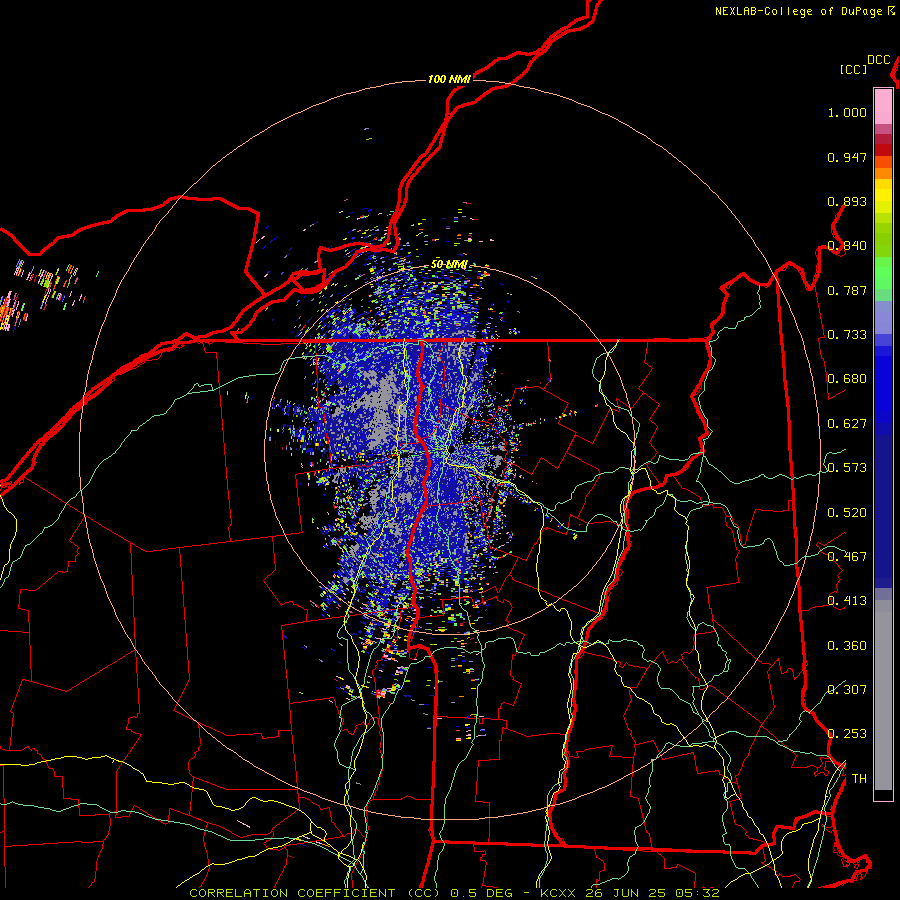Pick the red segment of the color bar
900x900 pixels.
coord(883,149)
